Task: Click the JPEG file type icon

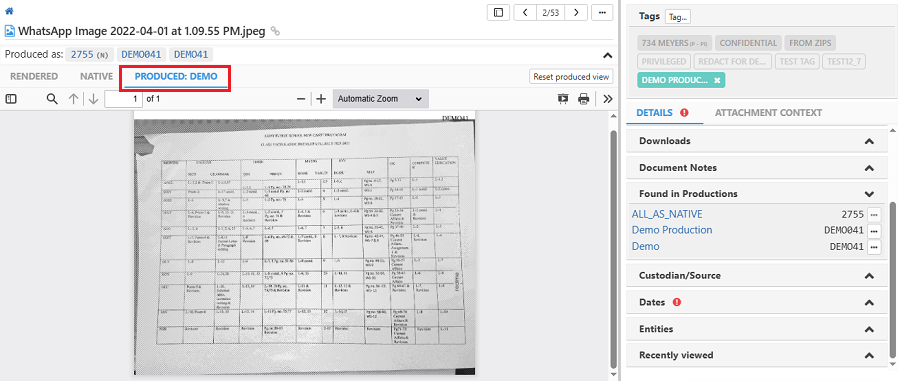Action: [x=10, y=31]
